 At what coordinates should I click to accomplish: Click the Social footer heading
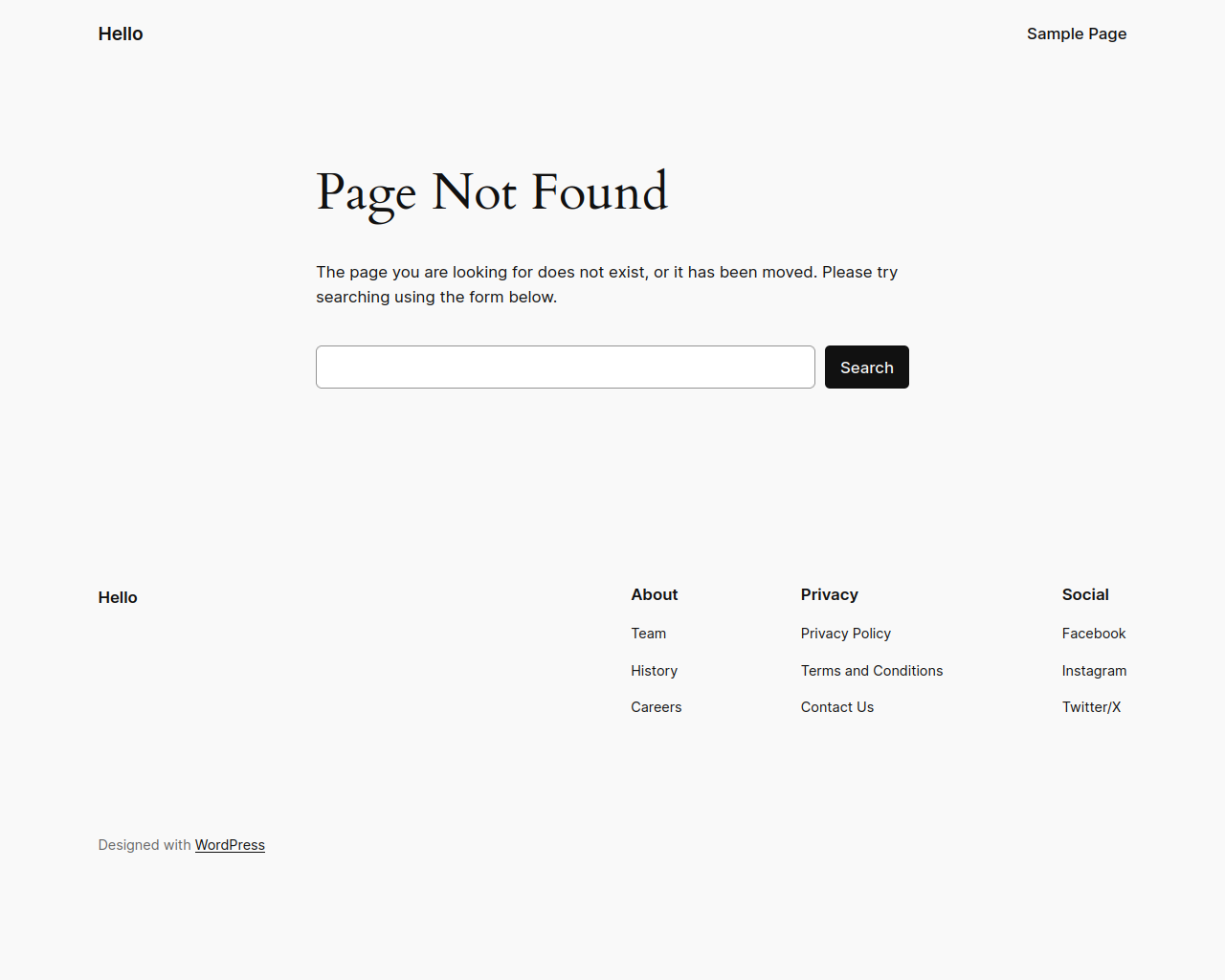(x=1085, y=594)
